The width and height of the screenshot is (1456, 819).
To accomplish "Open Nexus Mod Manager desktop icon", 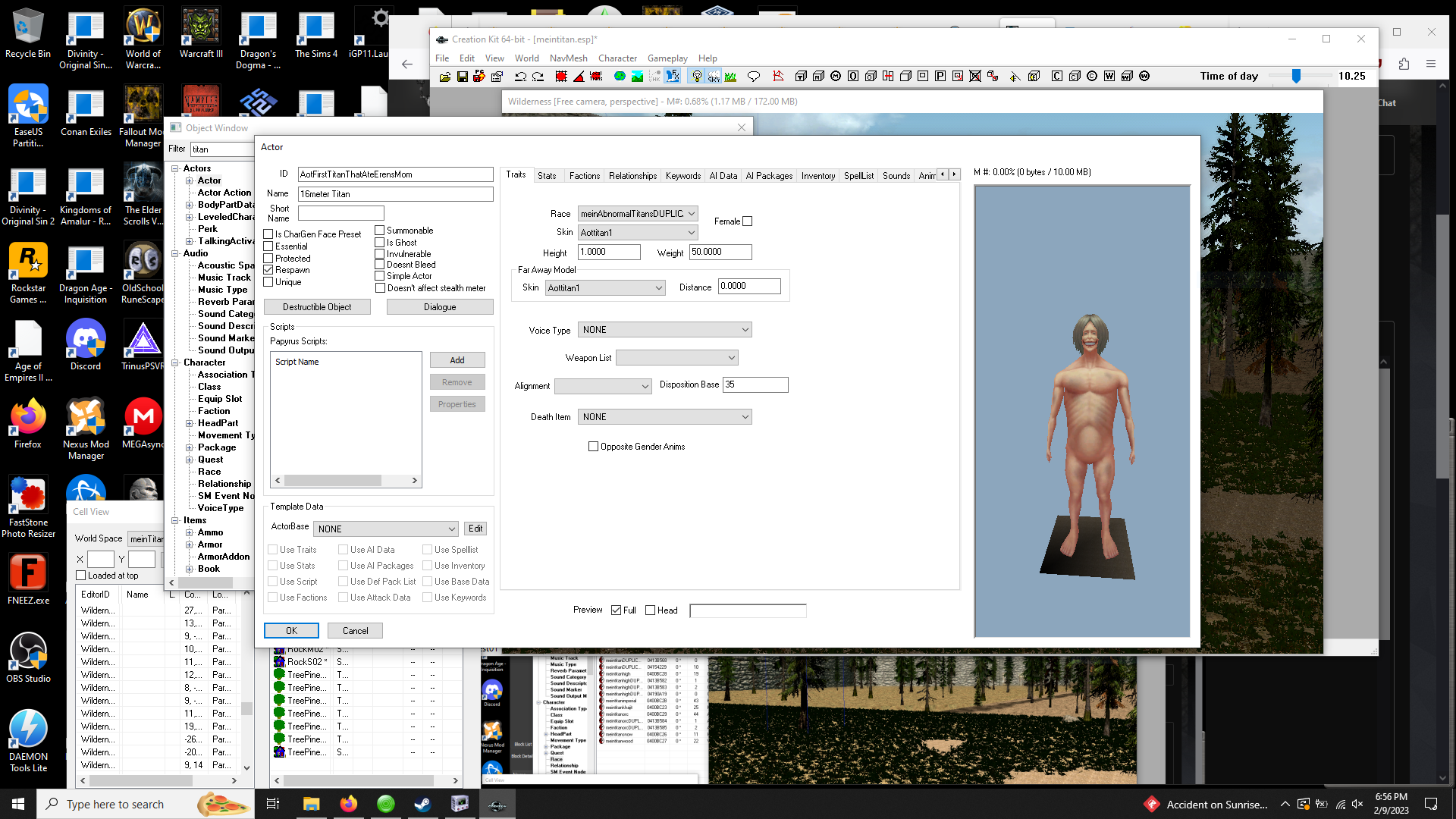I will (x=86, y=428).
